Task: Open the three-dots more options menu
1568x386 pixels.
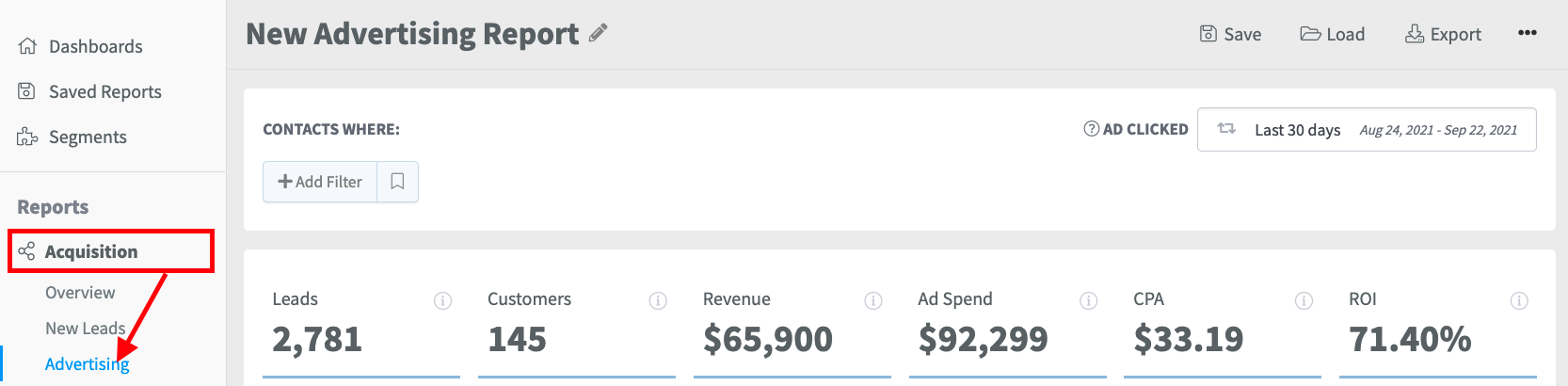Action: [1527, 33]
